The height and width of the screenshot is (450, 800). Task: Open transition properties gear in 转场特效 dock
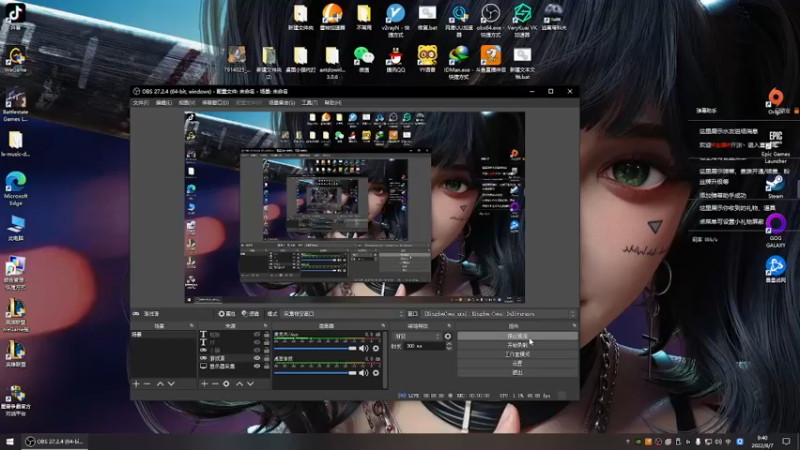pos(448,336)
